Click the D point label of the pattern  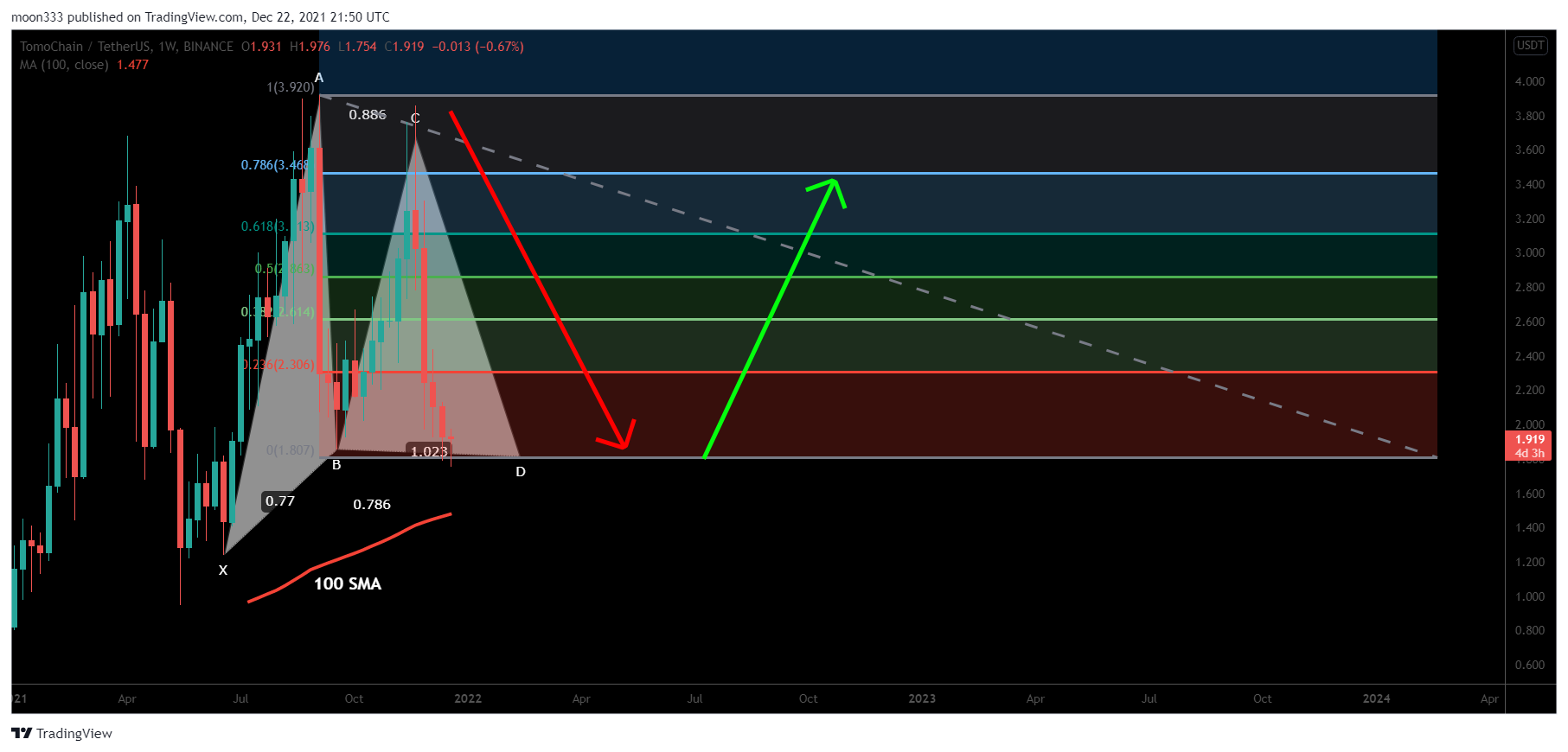pyautogui.click(x=521, y=472)
